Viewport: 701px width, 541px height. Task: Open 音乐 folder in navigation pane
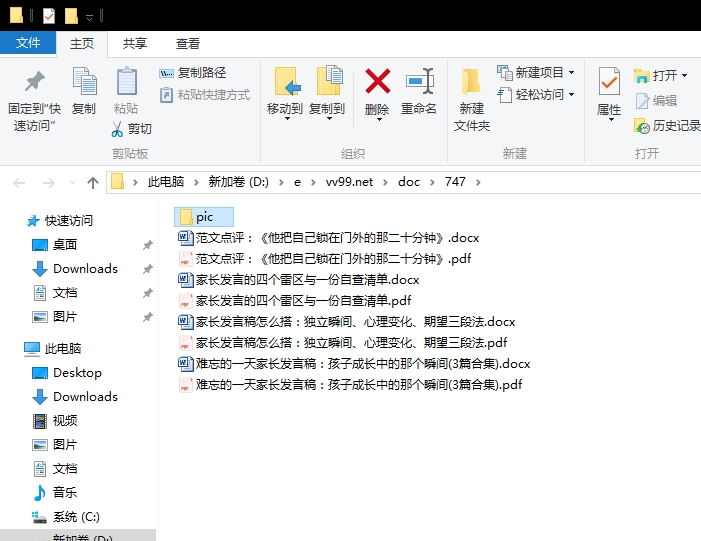(x=55, y=493)
